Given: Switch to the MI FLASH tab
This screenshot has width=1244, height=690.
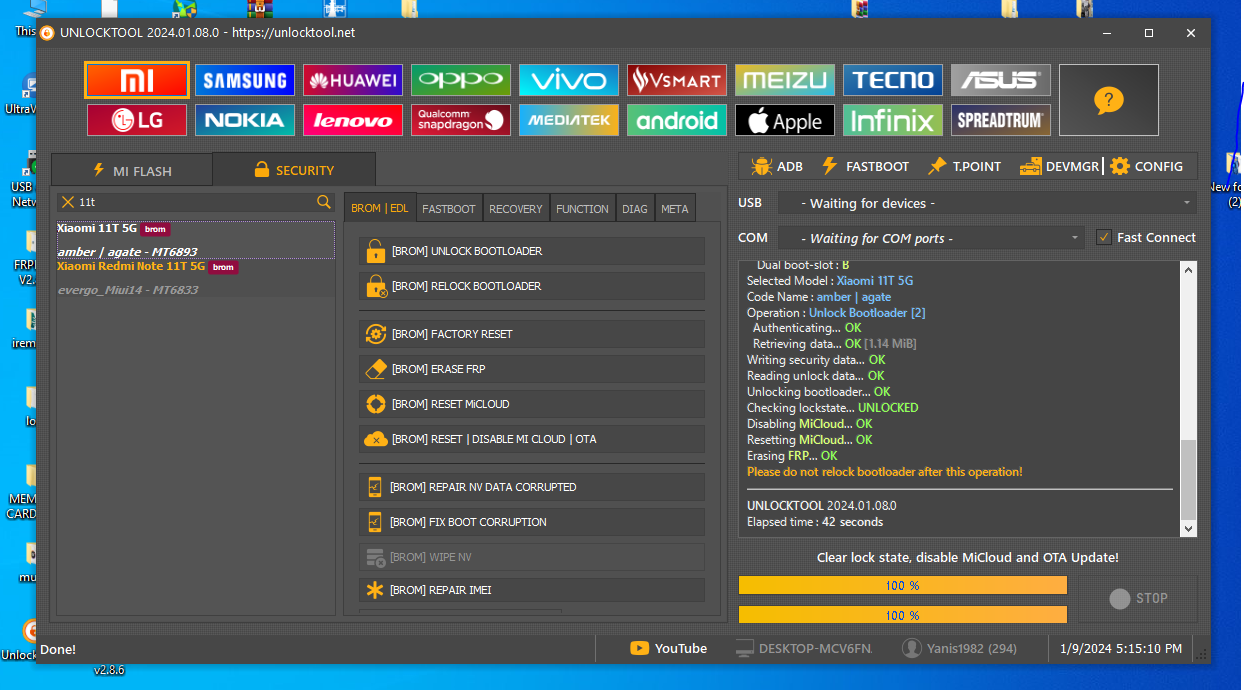Looking at the screenshot, I should coord(132,170).
